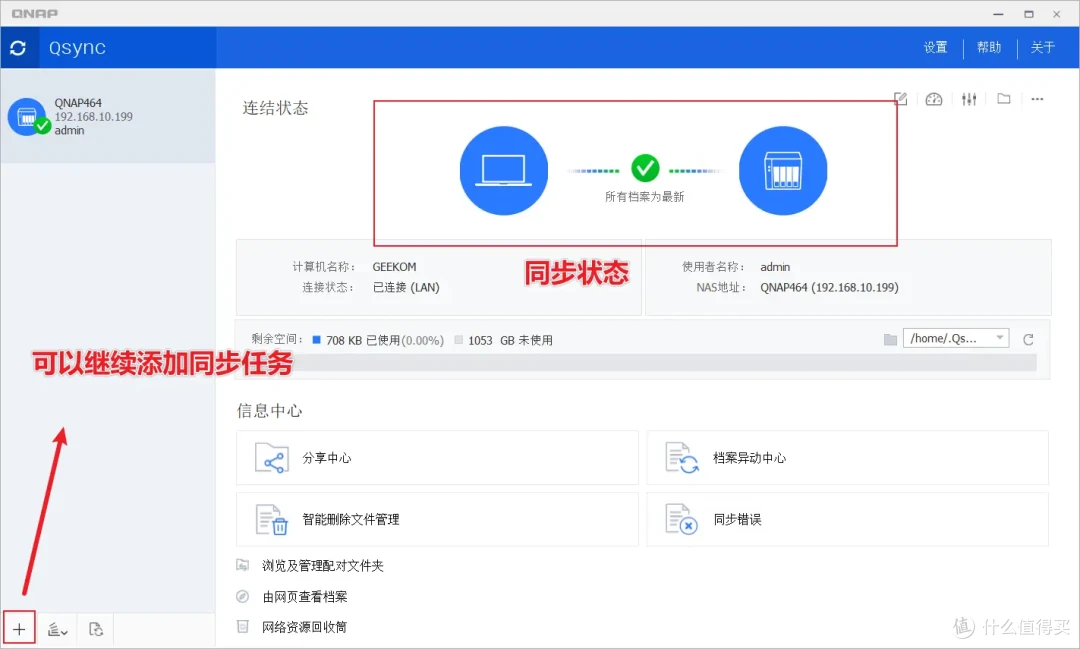Click 网络资源回收筒 link
The image size is (1080, 649).
coord(304,627)
